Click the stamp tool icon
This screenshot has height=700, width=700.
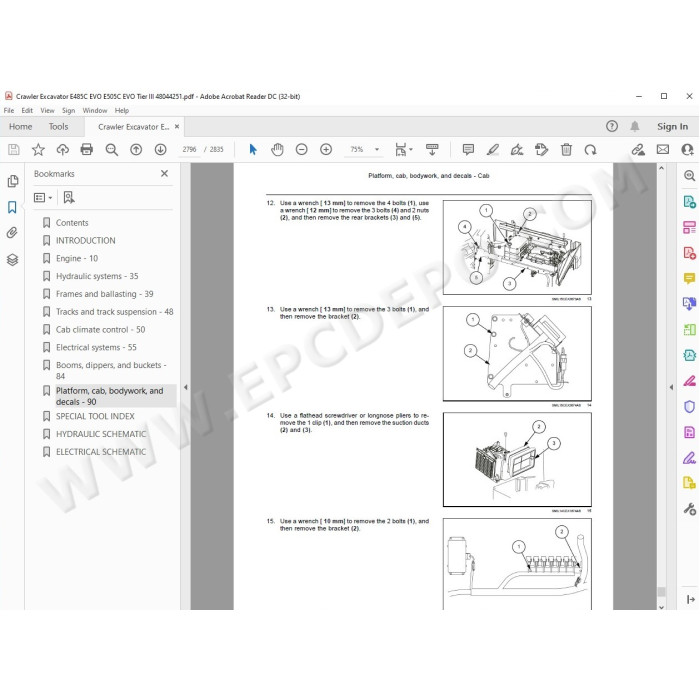point(541,150)
